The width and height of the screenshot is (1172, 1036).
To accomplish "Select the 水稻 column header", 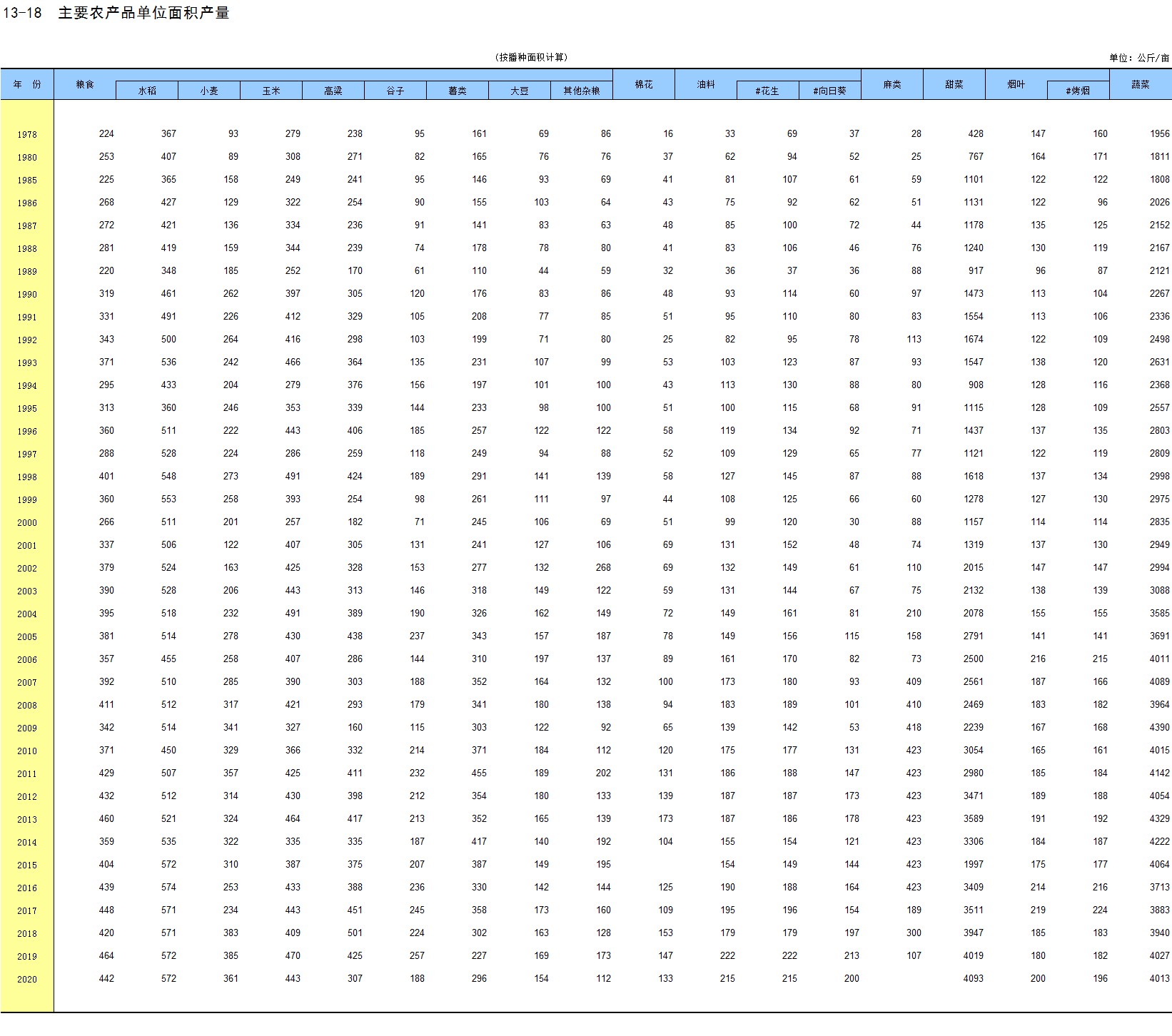I will click(x=147, y=91).
